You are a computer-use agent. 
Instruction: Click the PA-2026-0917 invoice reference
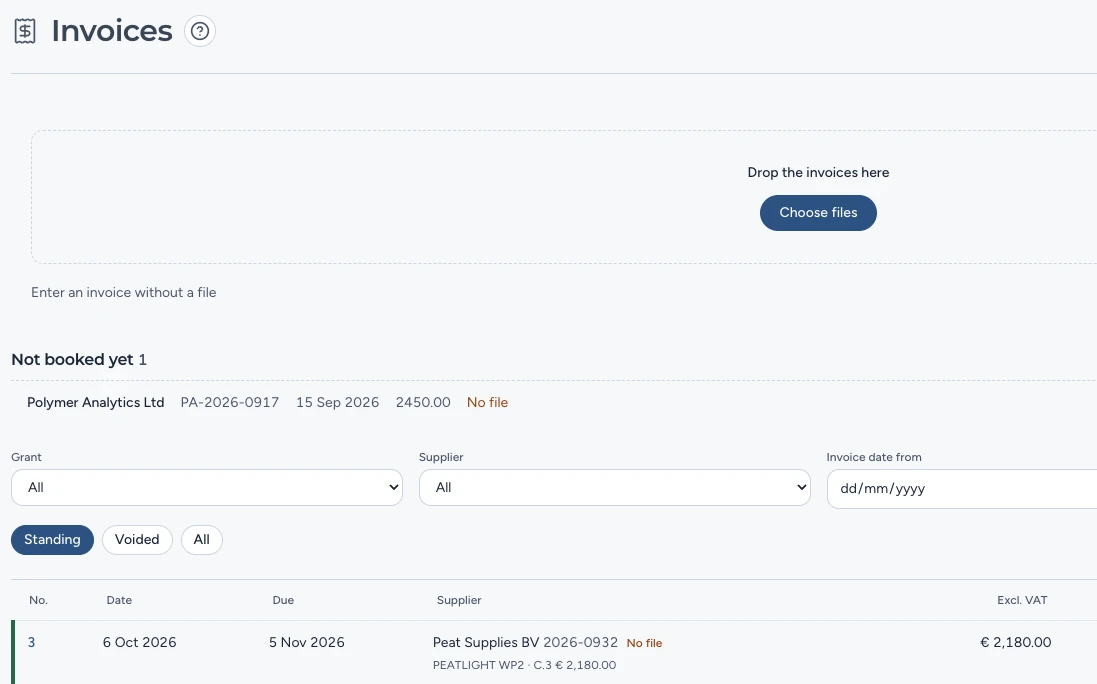[229, 403]
